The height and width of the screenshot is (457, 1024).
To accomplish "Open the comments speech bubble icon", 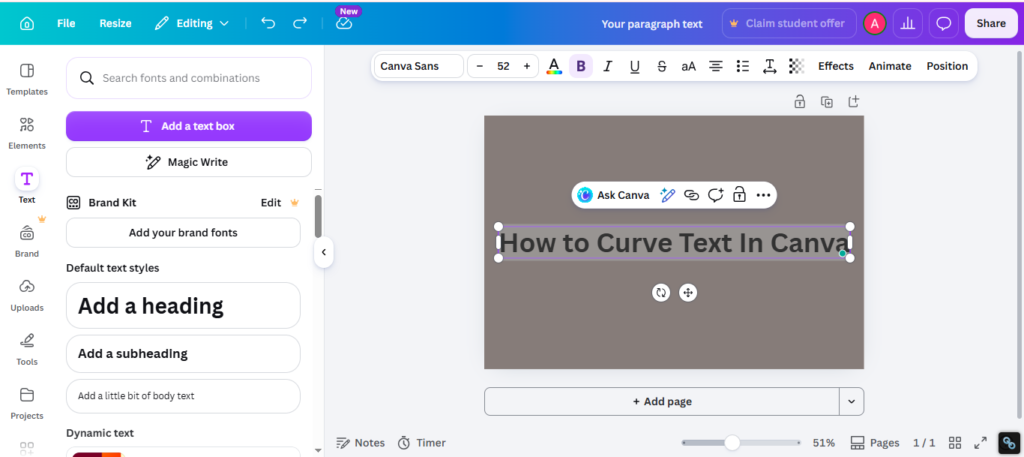I will (x=943, y=24).
